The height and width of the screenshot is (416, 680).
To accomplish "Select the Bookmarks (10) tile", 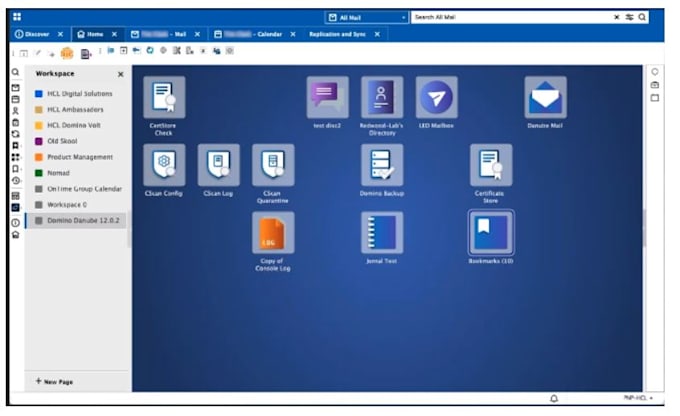I will point(491,233).
